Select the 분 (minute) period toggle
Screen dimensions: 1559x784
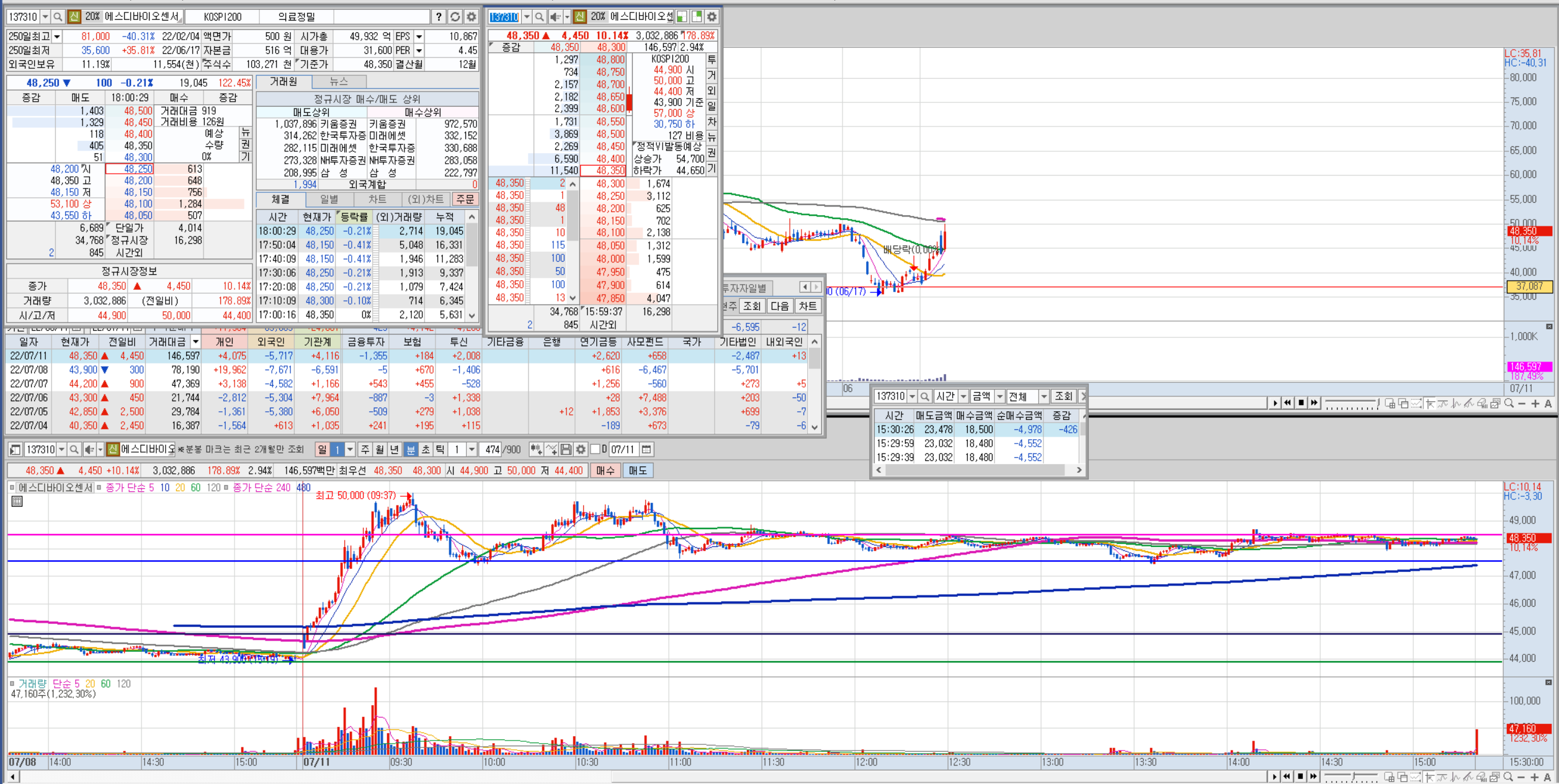point(411,450)
